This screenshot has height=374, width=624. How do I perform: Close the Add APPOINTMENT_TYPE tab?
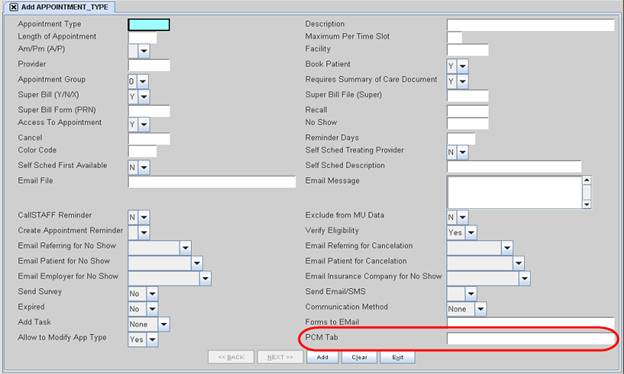14,7
